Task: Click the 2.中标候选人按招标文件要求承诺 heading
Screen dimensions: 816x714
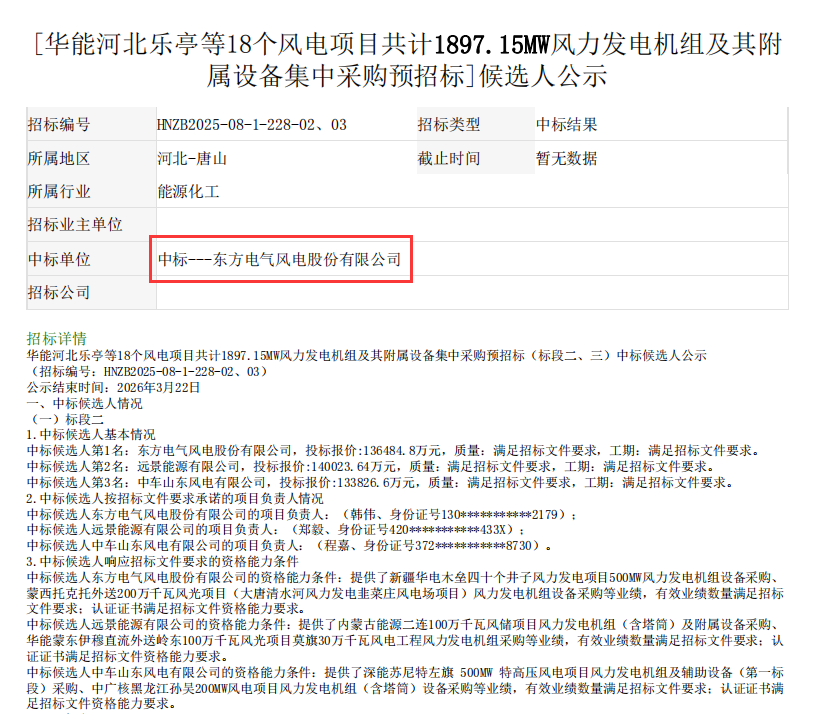Action: pos(175,499)
